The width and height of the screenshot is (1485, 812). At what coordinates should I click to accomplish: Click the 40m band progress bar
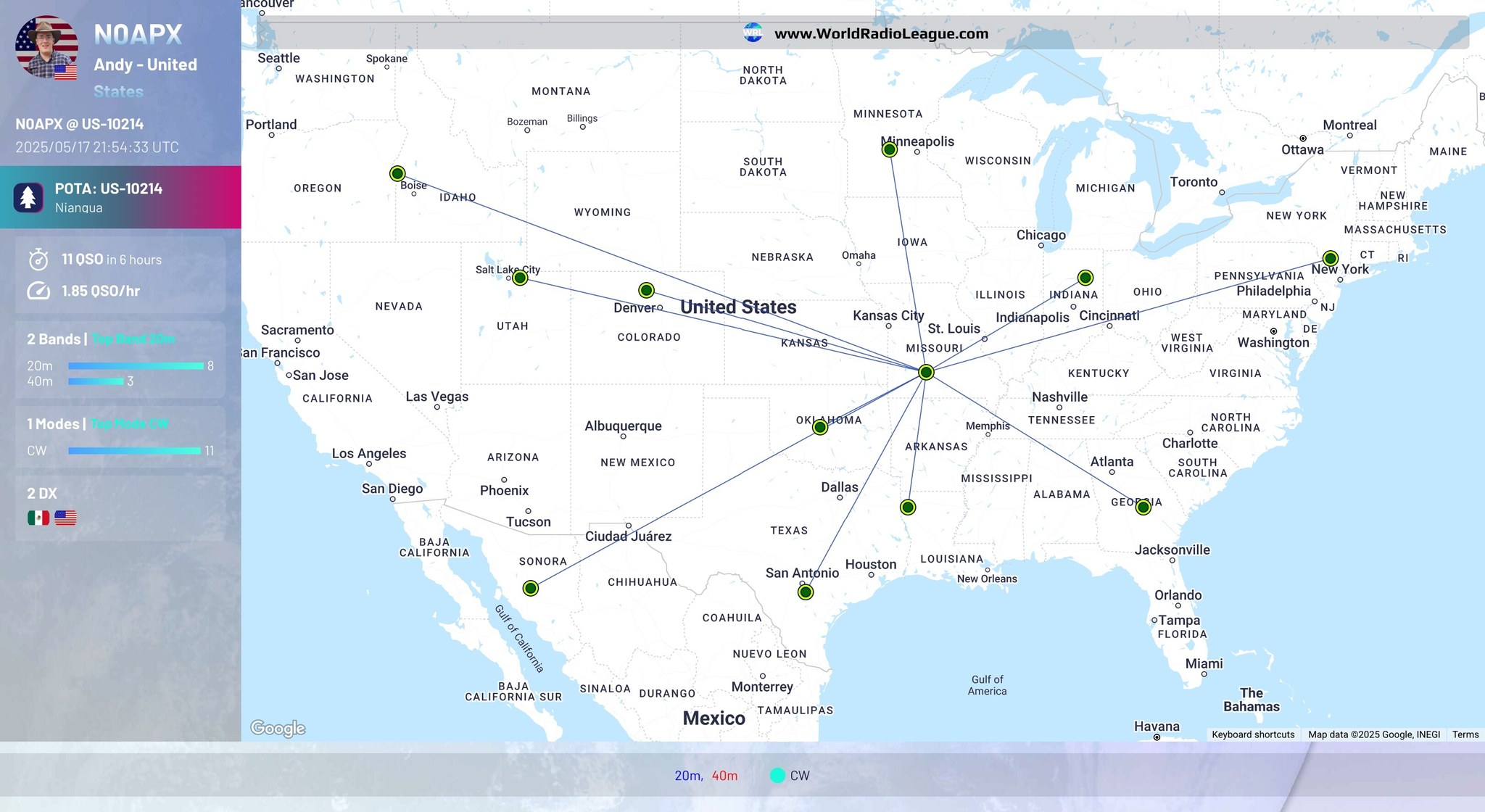96,381
